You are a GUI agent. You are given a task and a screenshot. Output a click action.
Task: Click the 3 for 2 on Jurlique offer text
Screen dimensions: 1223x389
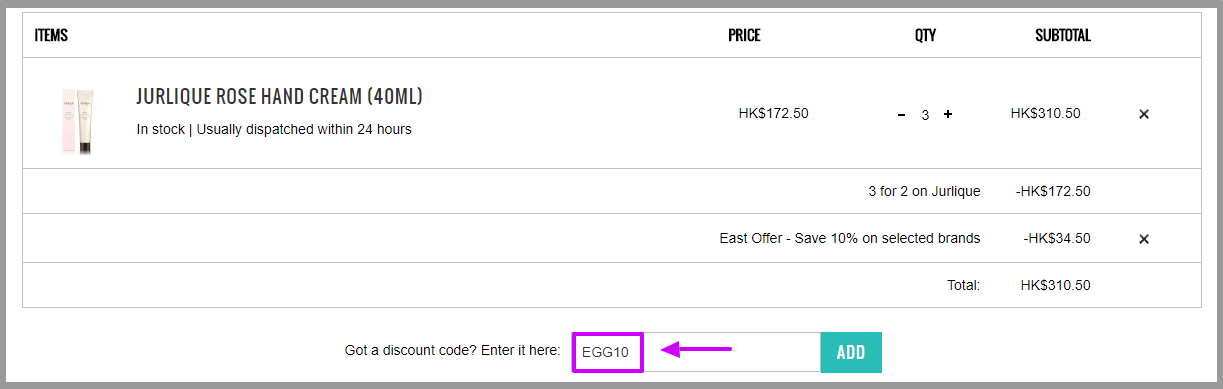coord(924,191)
